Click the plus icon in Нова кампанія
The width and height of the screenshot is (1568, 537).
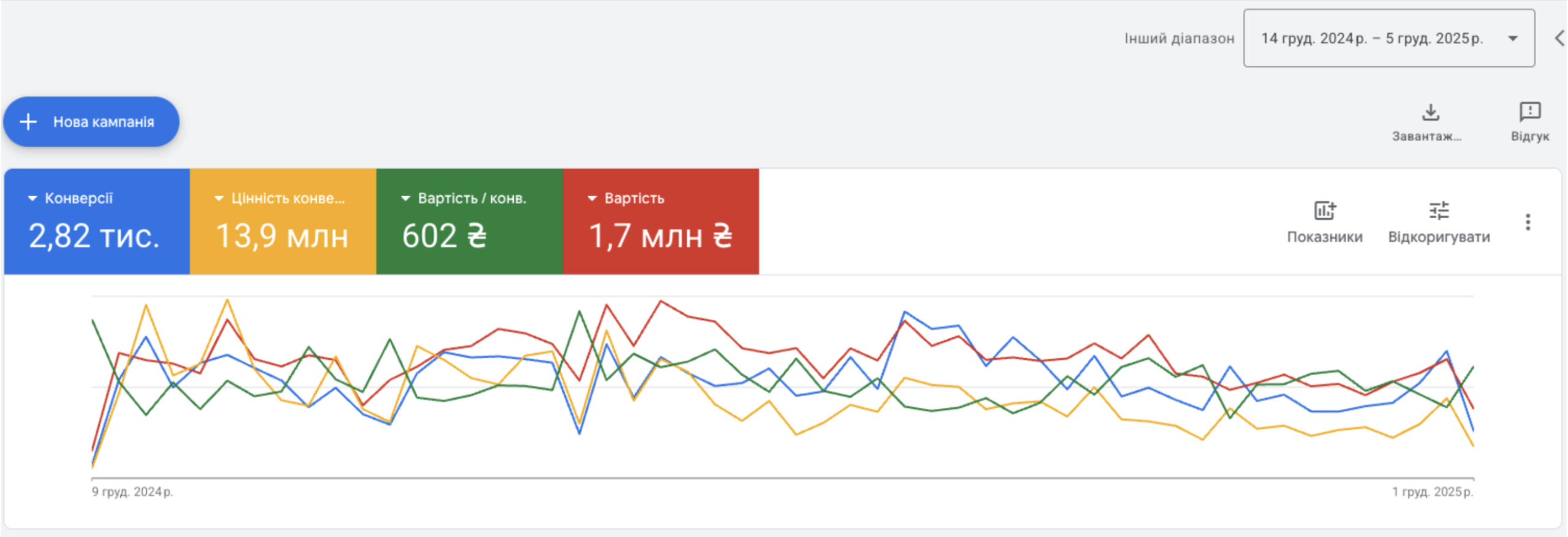(28, 122)
